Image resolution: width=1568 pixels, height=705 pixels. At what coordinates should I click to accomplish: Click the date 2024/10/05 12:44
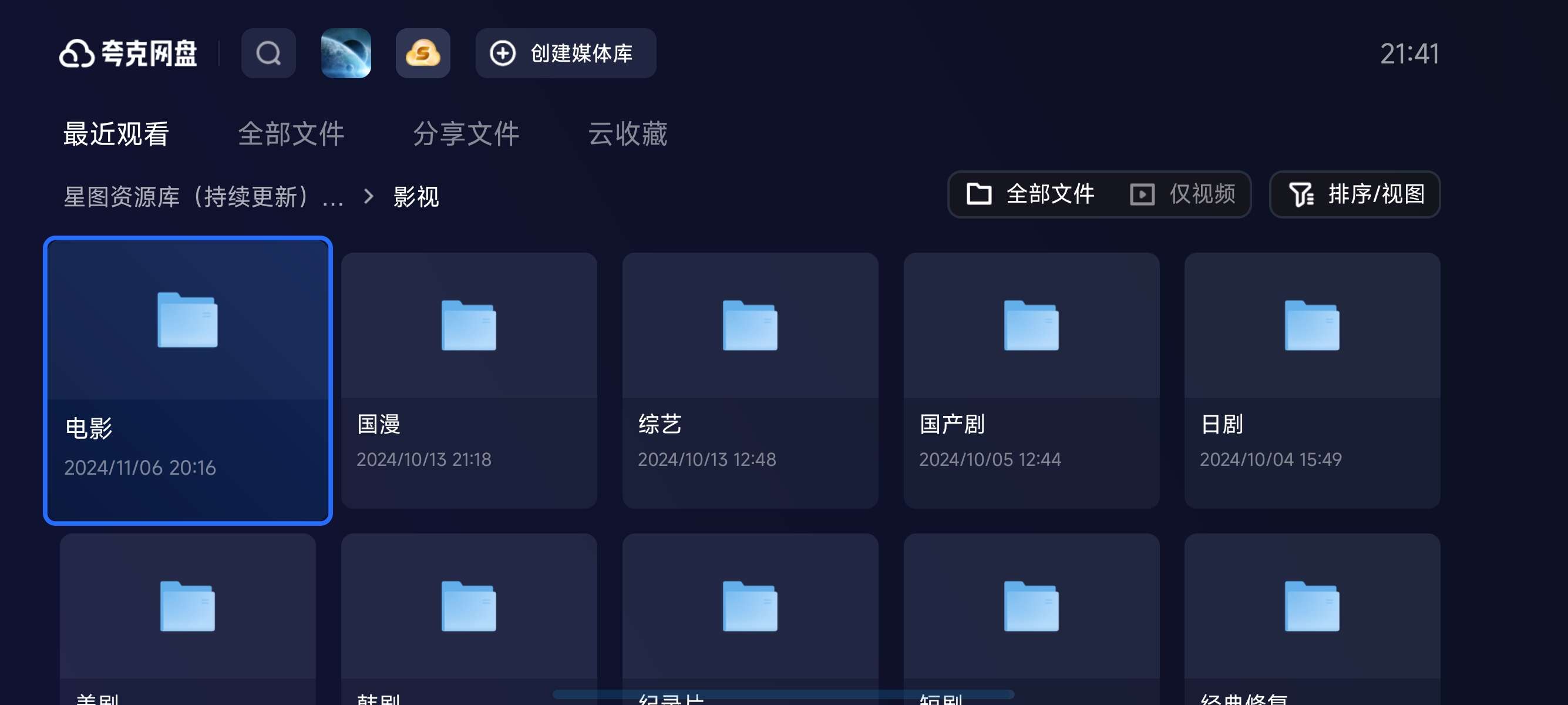pos(990,459)
